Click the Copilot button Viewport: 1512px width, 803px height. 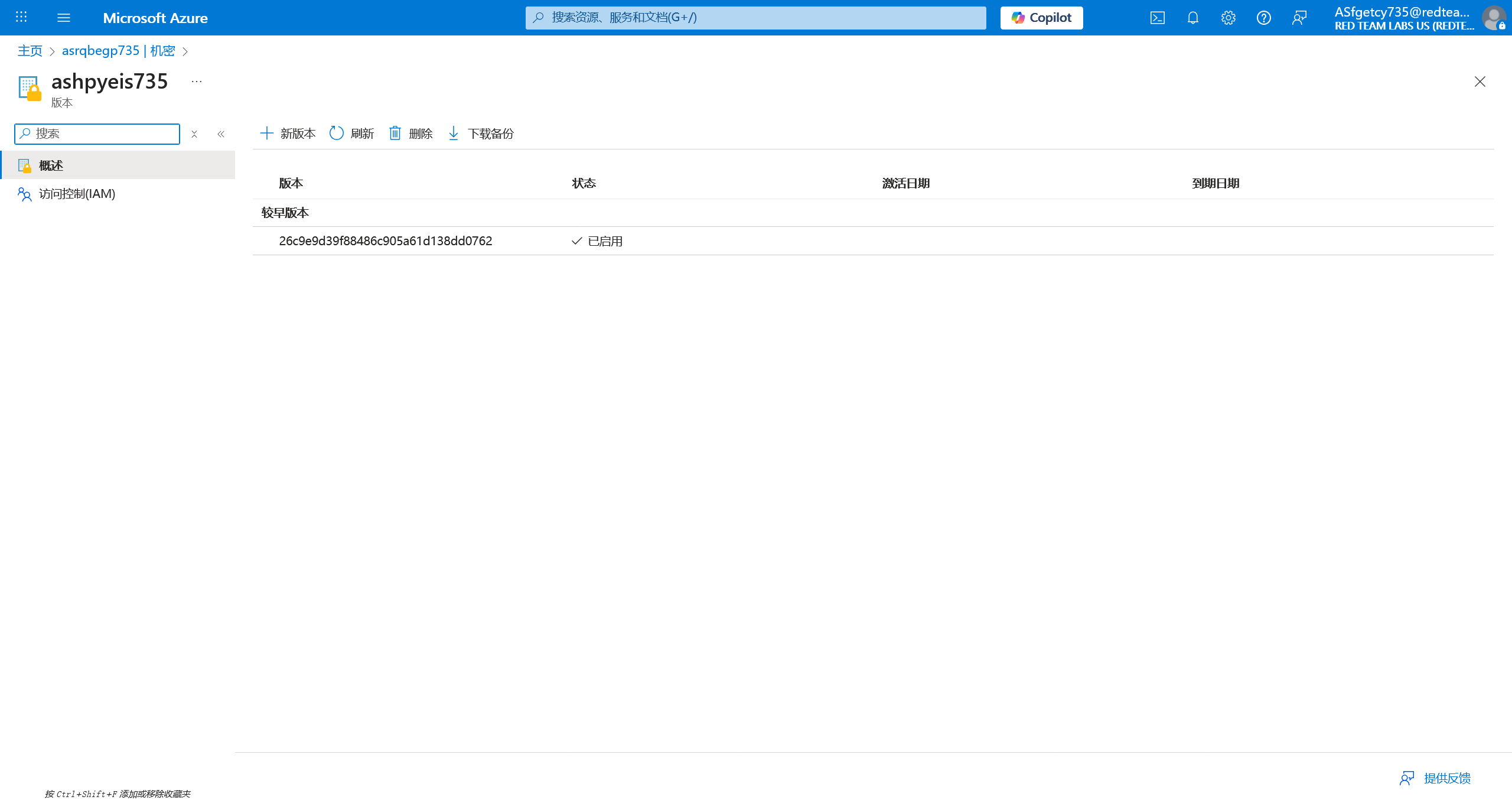1041,18
